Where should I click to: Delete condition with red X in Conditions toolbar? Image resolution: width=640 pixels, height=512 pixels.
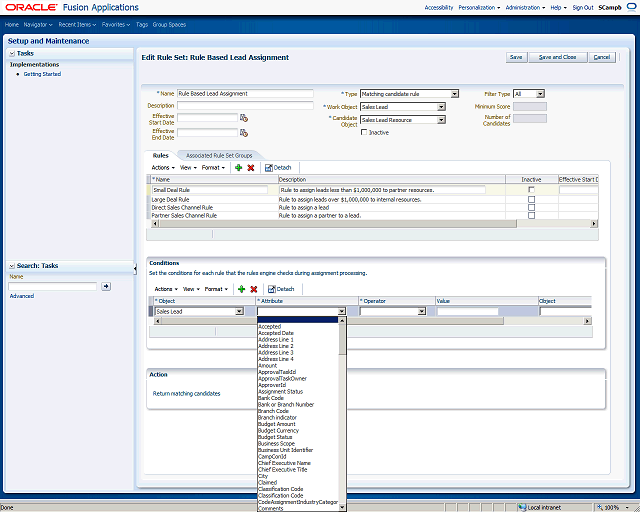click(x=254, y=289)
